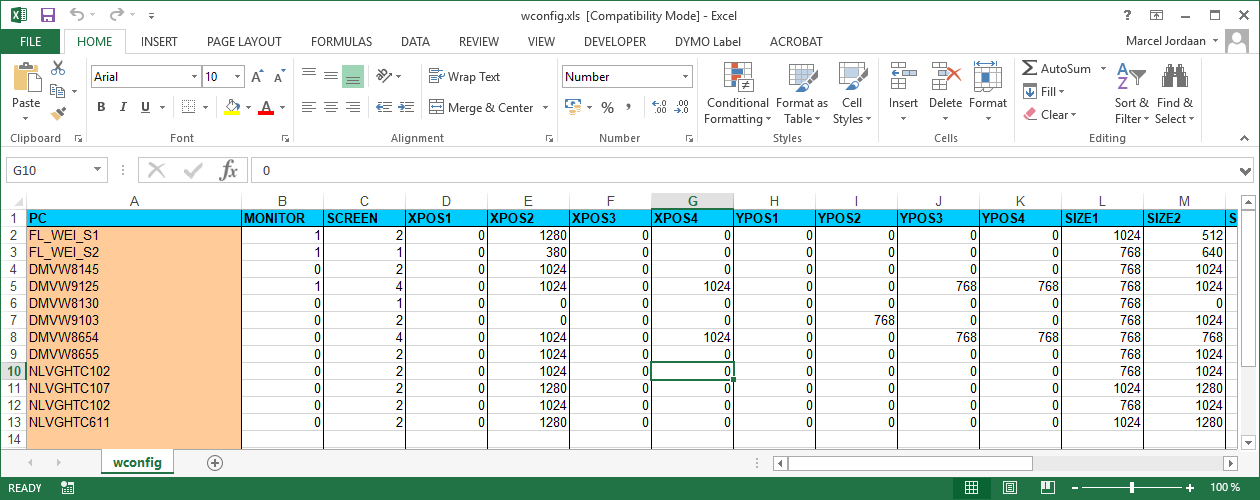Open the Arial font name dropdown

click(194, 77)
